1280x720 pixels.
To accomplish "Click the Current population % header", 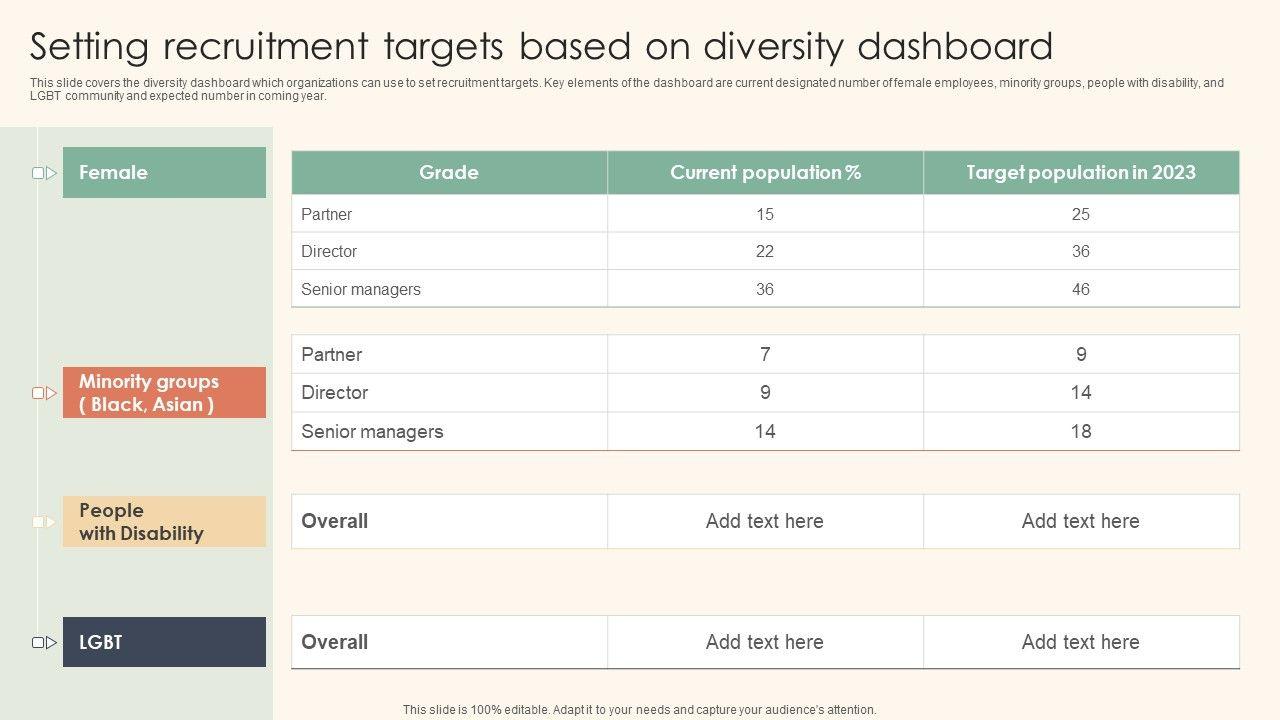I will click(765, 172).
